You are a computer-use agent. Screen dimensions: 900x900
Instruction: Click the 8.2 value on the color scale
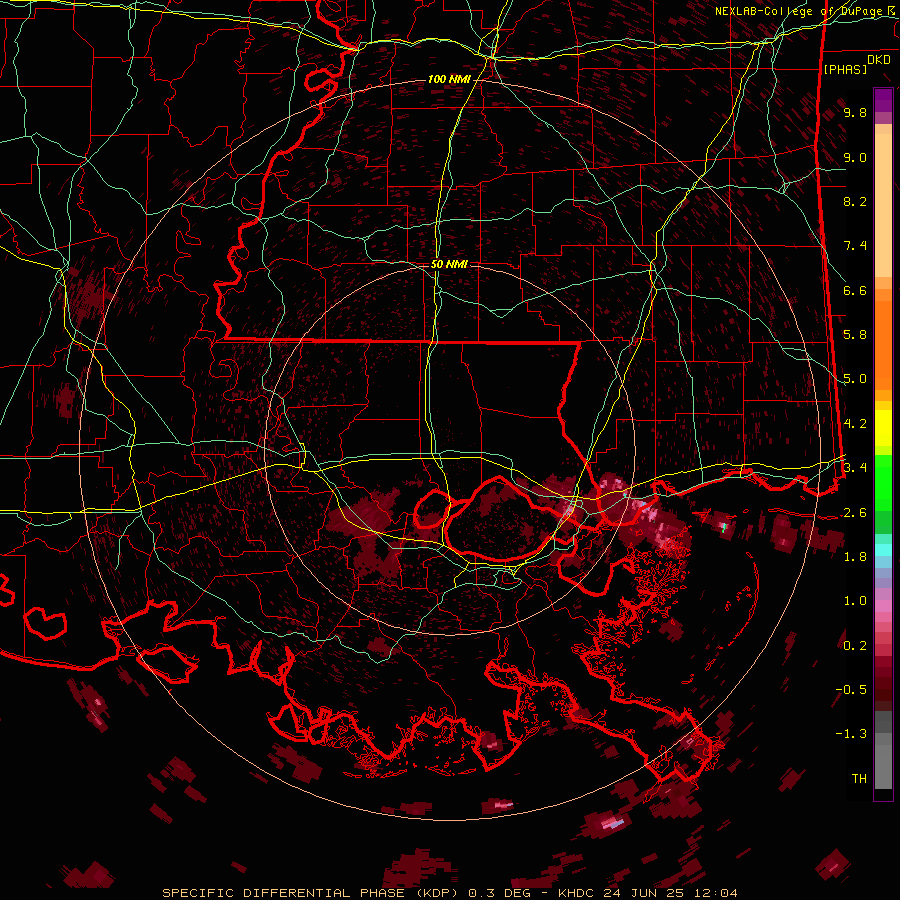tap(855, 201)
